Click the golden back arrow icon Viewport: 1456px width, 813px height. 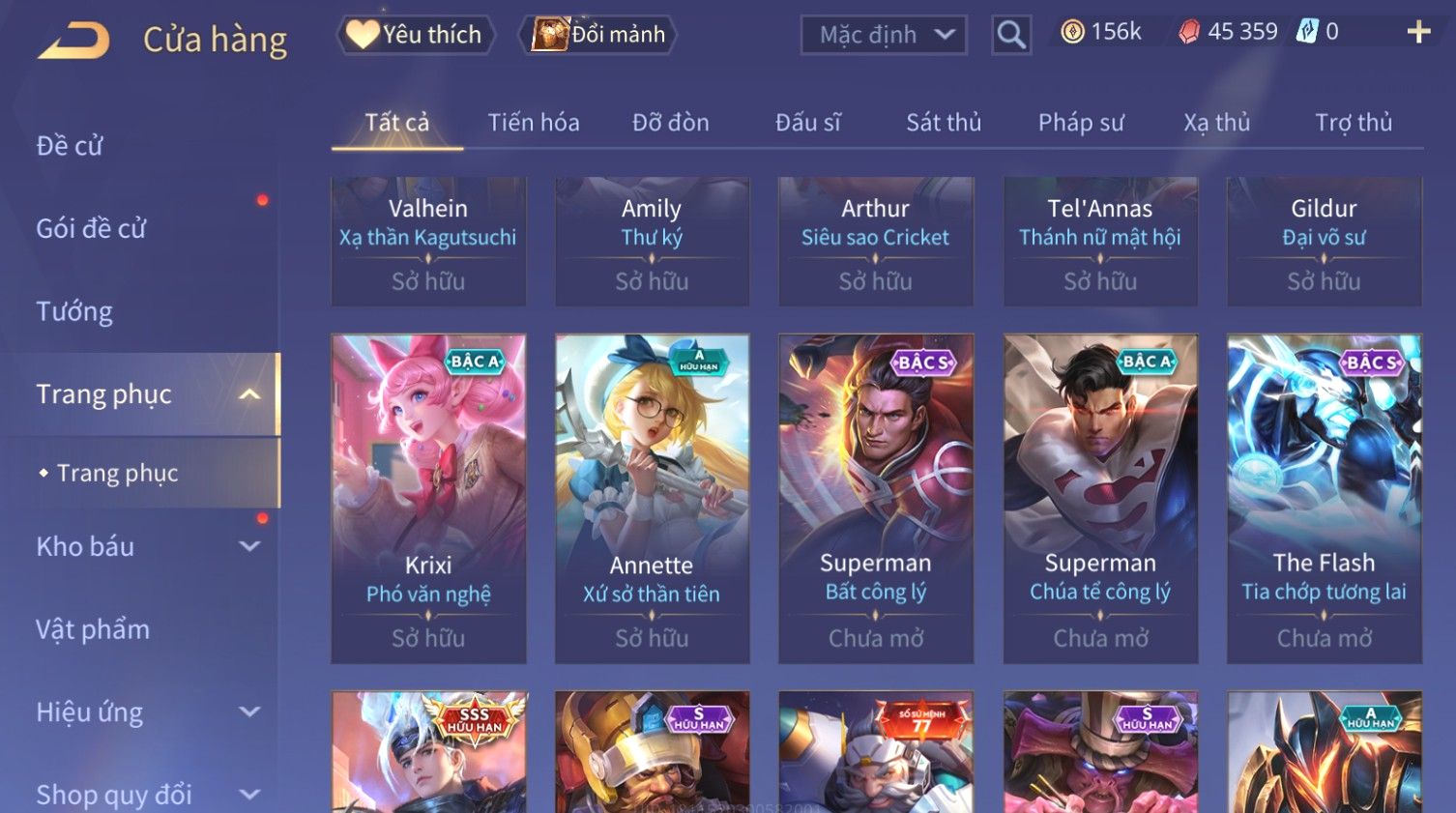(x=74, y=41)
